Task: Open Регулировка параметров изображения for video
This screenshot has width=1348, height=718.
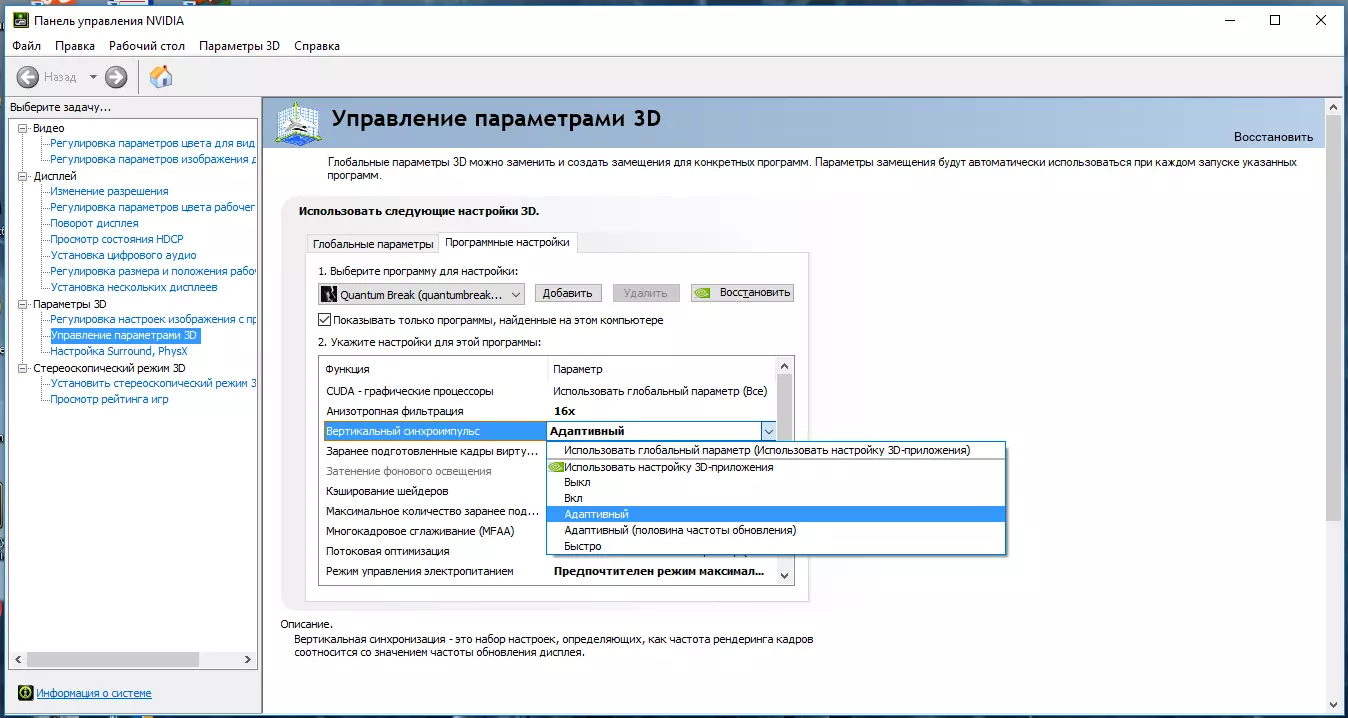Action: click(153, 159)
